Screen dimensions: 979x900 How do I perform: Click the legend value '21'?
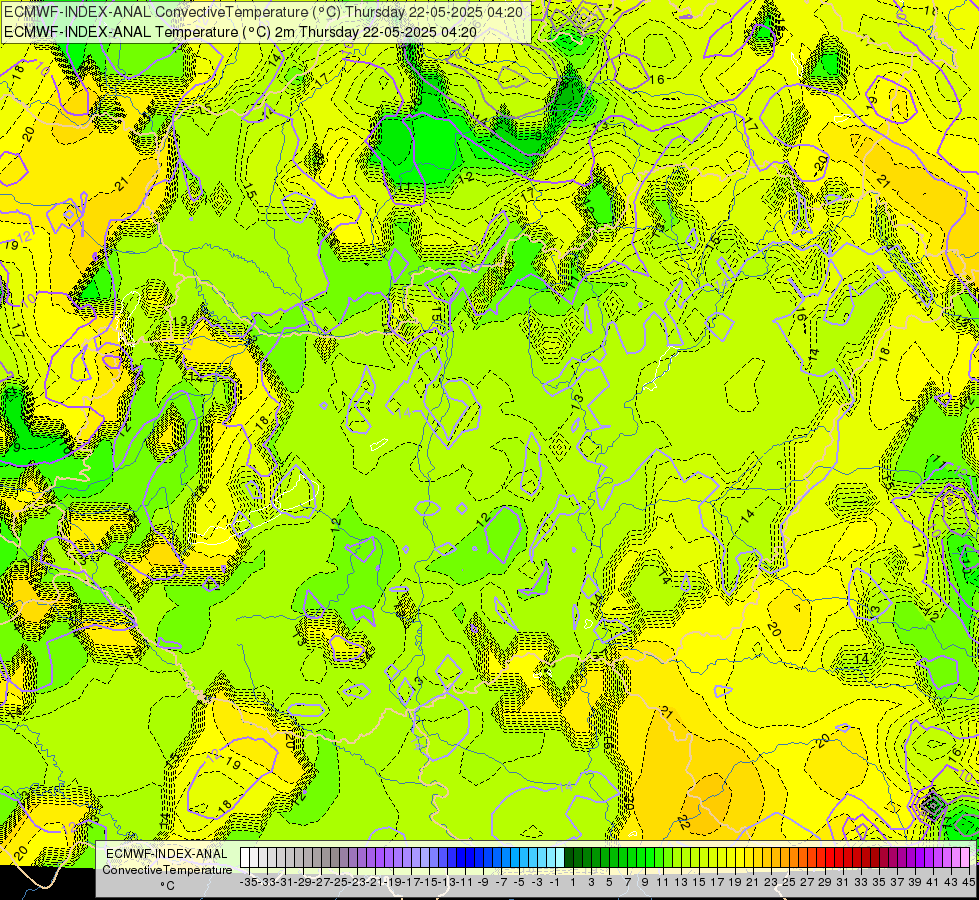[753, 883]
